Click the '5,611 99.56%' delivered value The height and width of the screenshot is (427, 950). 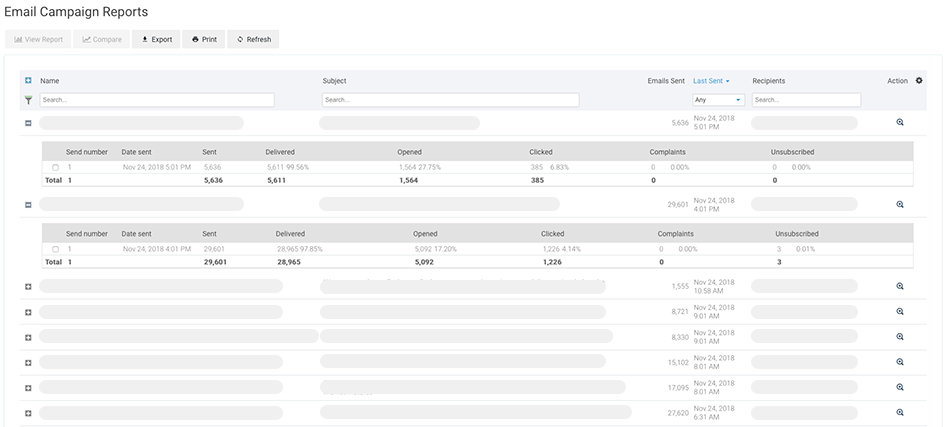(288, 167)
